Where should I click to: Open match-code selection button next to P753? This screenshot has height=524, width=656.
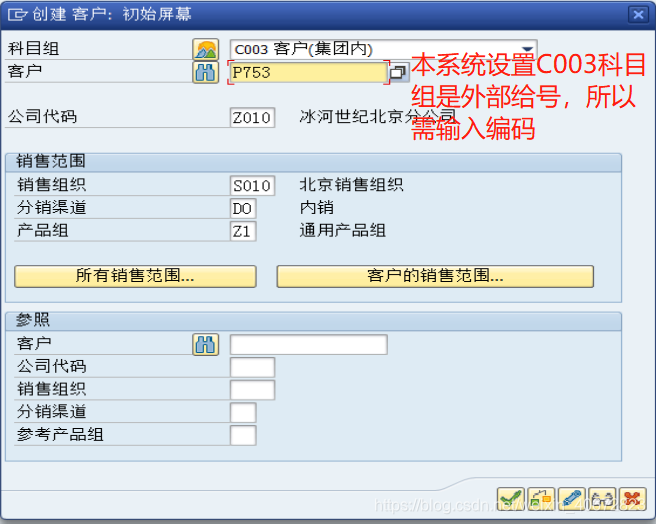click(x=398, y=72)
